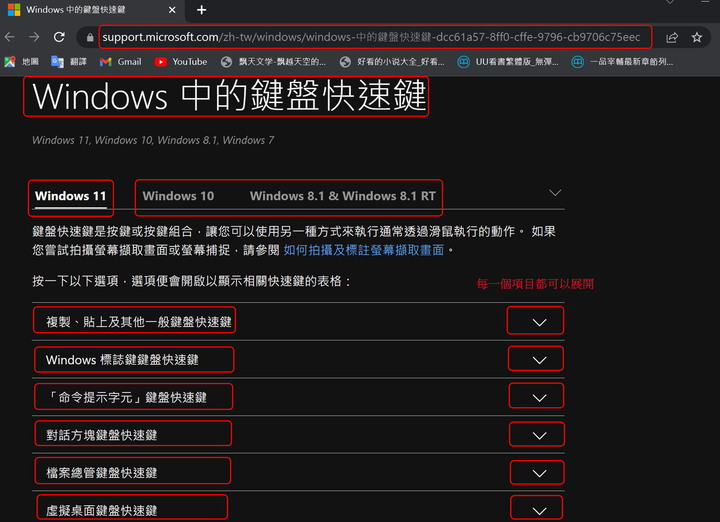Click the address bar URL field
Screen dimensions: 720x522
[x=371, y=37]
